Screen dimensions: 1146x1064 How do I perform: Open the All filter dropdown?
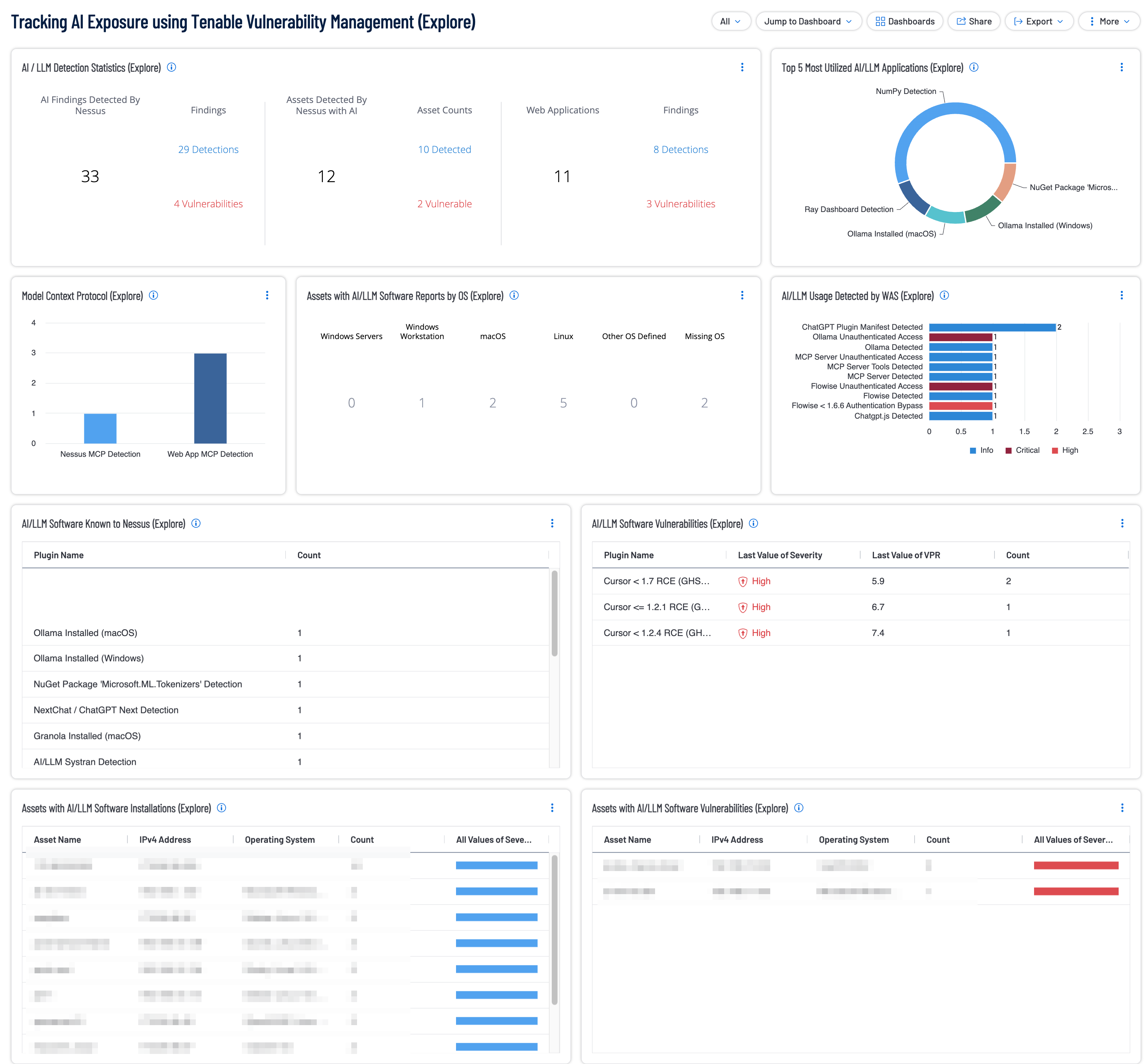pos(730,21)
